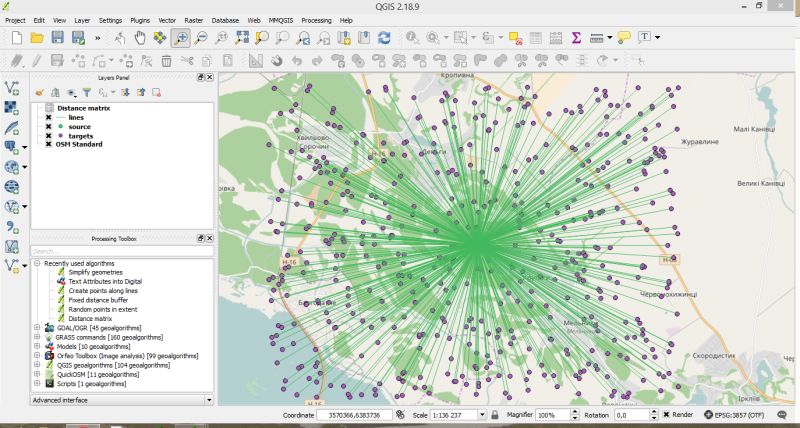Click the Coordinate input field

(355, 415)
